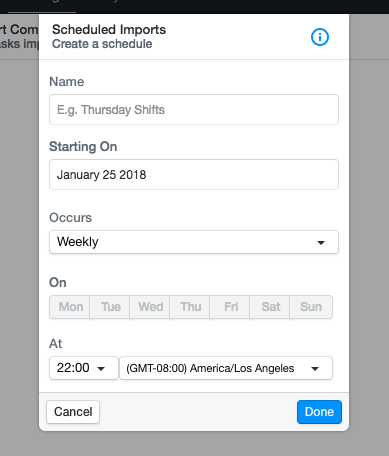Click the blue Done button
Viewport: 389px width, 456px height.
319,412
